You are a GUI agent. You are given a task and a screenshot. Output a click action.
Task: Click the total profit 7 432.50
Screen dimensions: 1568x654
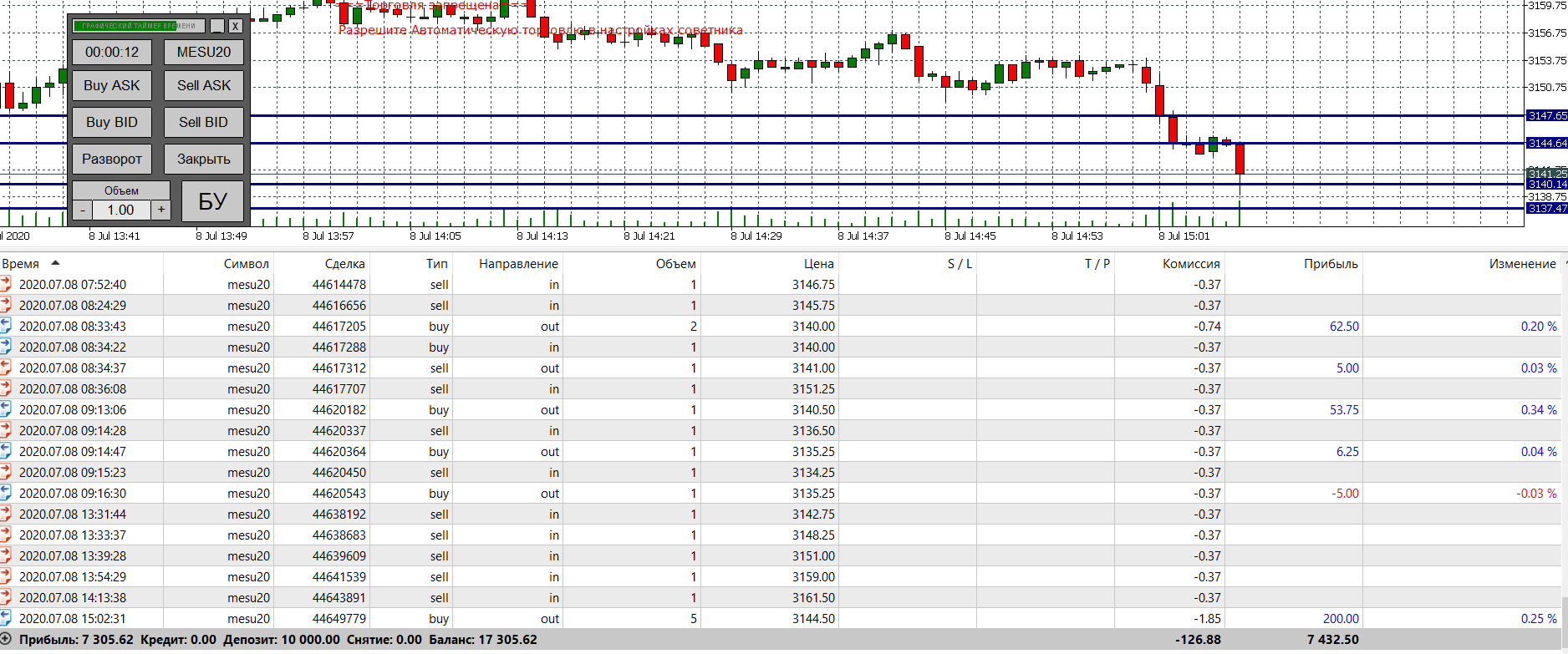(1333, 640)
